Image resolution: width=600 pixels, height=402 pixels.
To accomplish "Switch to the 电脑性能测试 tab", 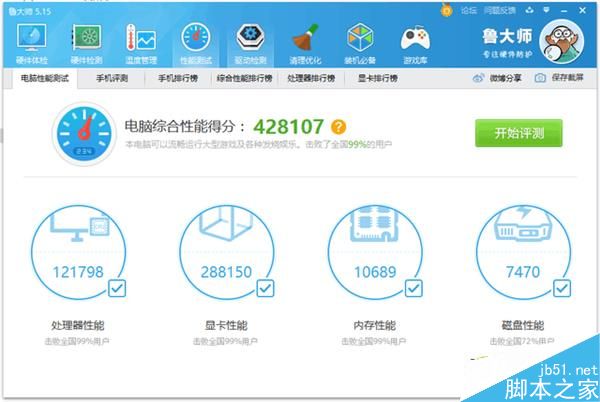I will [45, 78].
